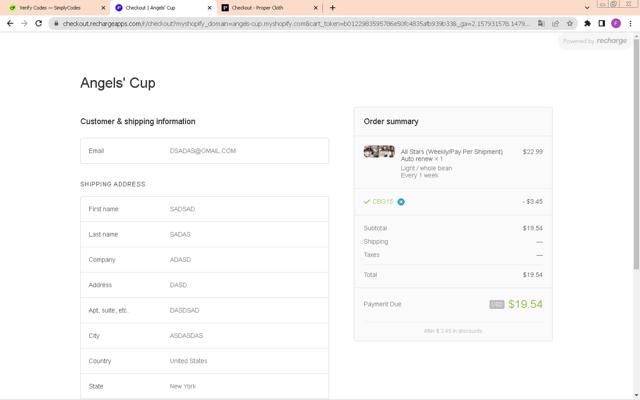Click the Last name field
640x400 pixels.
coord(204,234)
